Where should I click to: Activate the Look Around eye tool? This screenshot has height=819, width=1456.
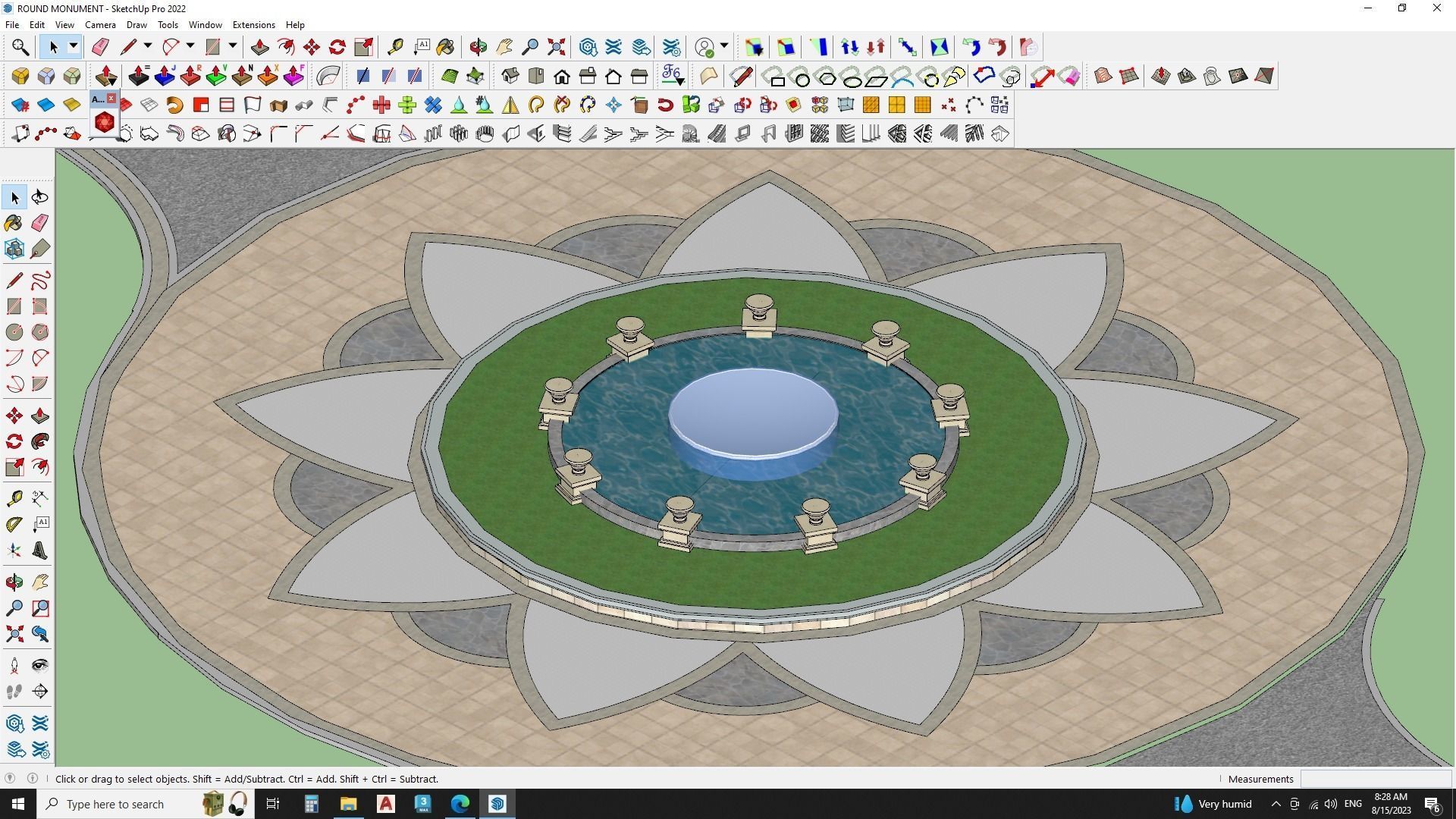tap(40, 666)
